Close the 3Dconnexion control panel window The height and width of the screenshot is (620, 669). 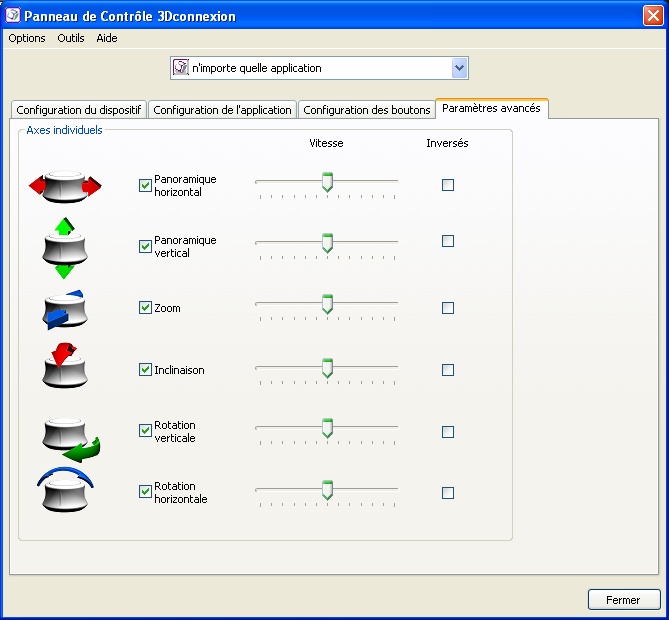point(653,15)
